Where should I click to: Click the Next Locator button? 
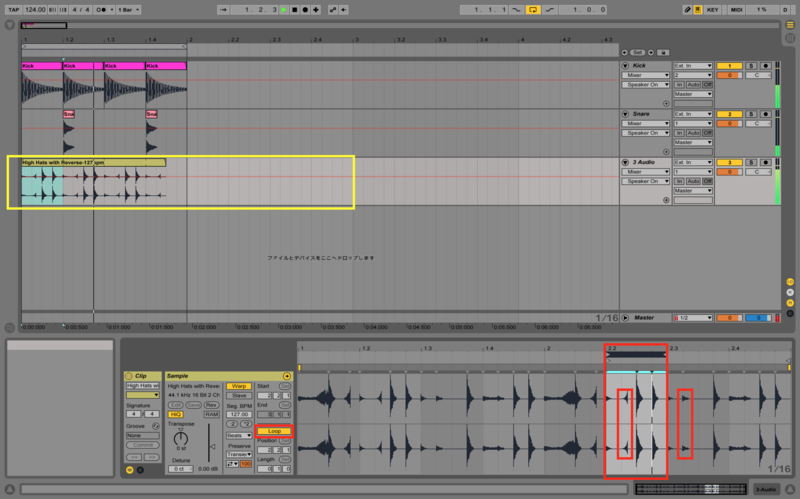tap(651, 53)
